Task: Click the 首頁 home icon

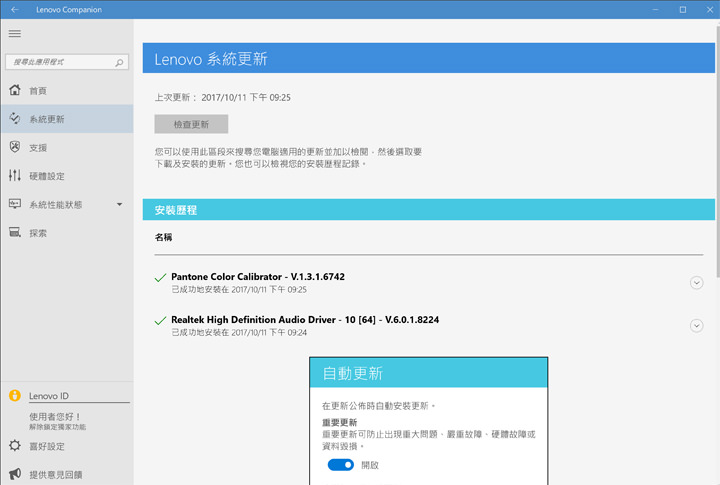Action: click(x=14, y=91)
